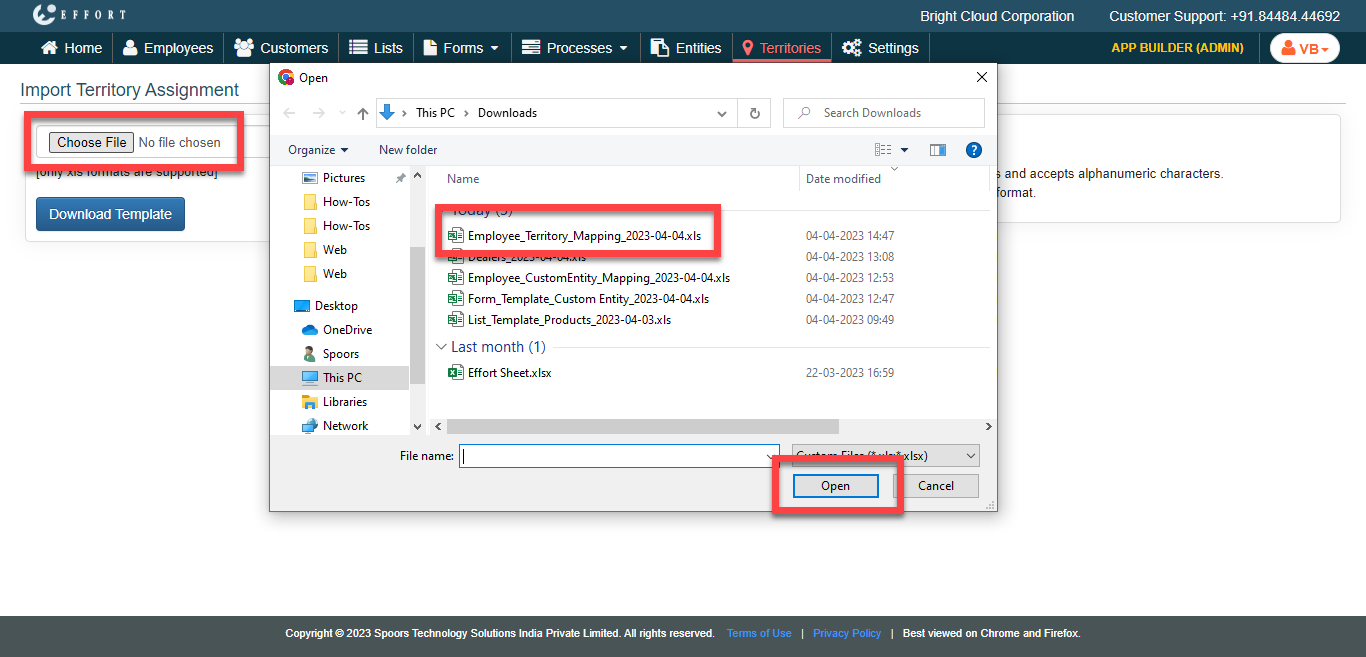Go up one folder level arrow
Screen dimensions: 1366x657
362,113
